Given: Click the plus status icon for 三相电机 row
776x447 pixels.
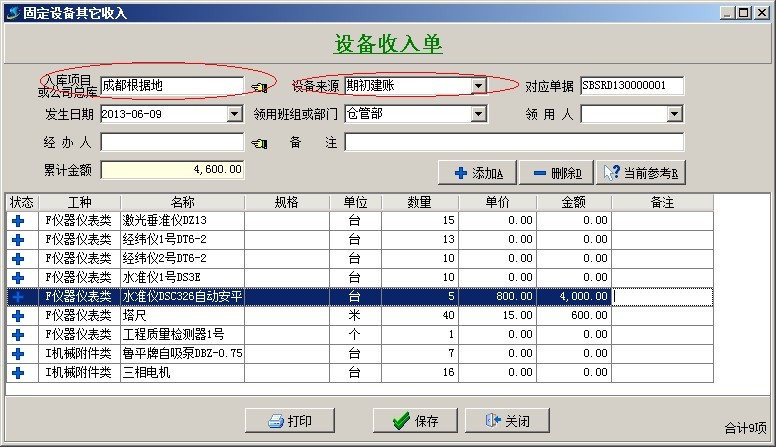Looking at the screenshot, I should pos(18,372).
